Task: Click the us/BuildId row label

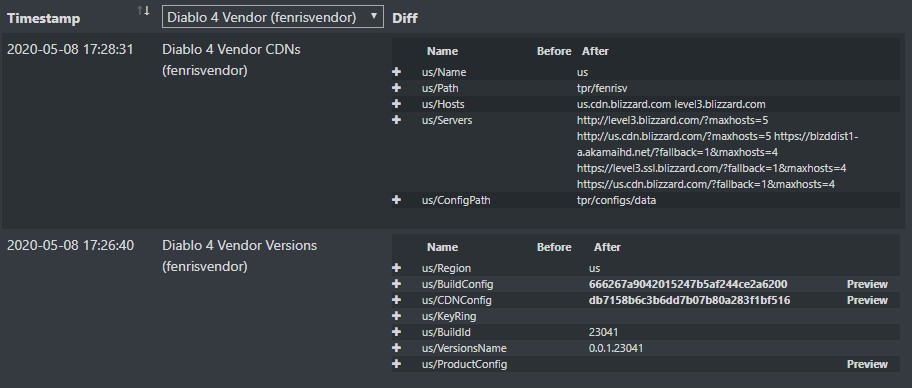Action: [446, 332]
